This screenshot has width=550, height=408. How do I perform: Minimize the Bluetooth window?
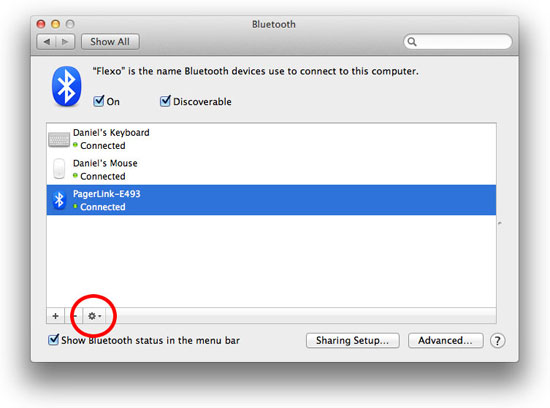[x=55, y=24]
